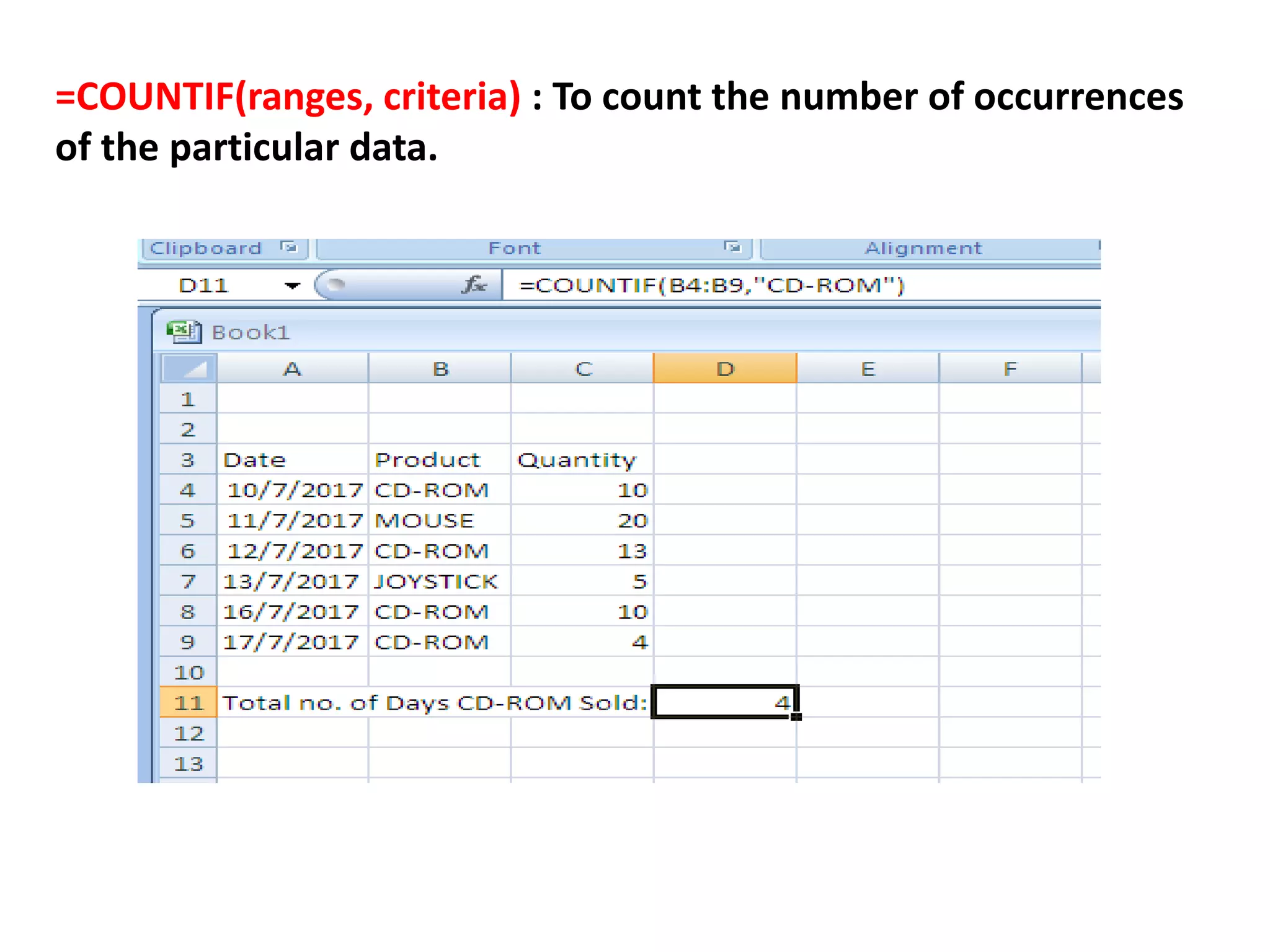Click cell with date 17/7/2017
Screen dimensions: 1270x952
(293, 641)
